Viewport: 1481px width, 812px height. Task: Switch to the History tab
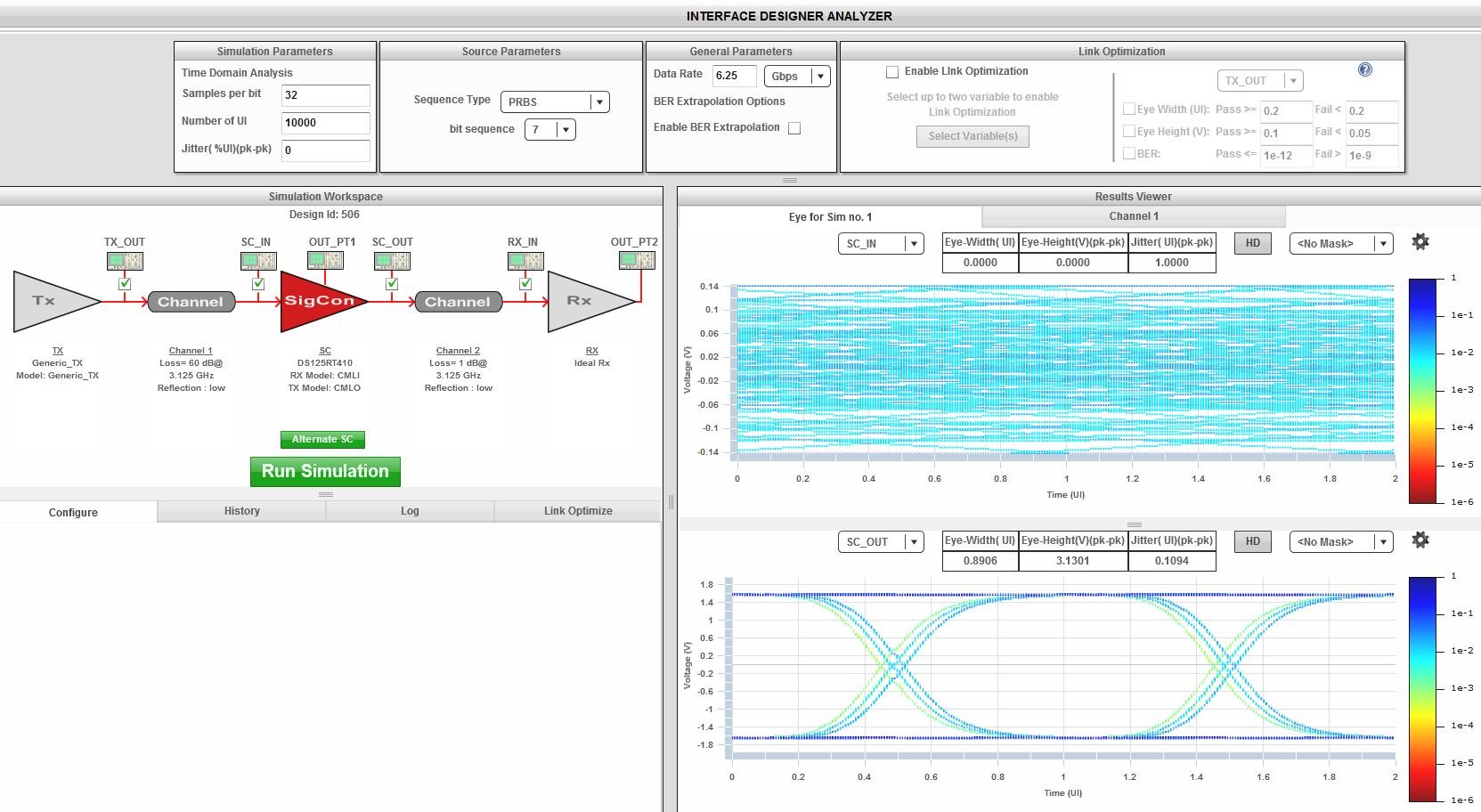point(241,511)
